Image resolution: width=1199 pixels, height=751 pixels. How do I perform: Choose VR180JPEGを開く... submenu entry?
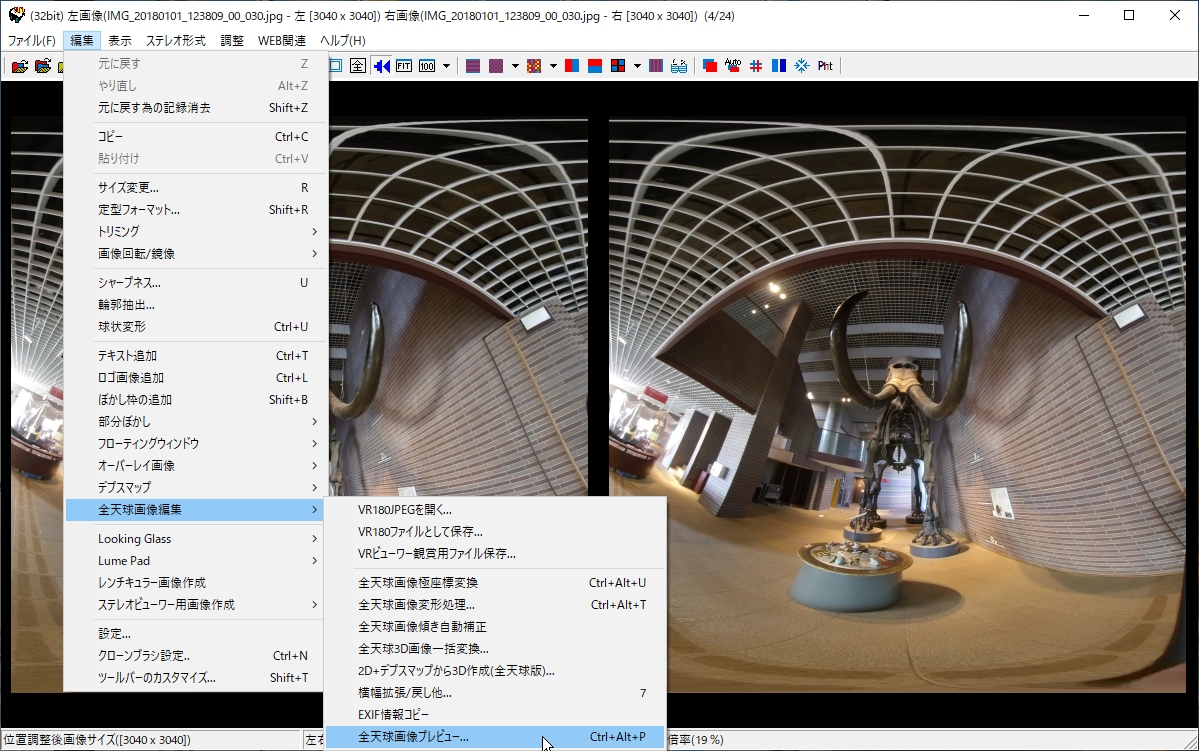pos(496,510)
